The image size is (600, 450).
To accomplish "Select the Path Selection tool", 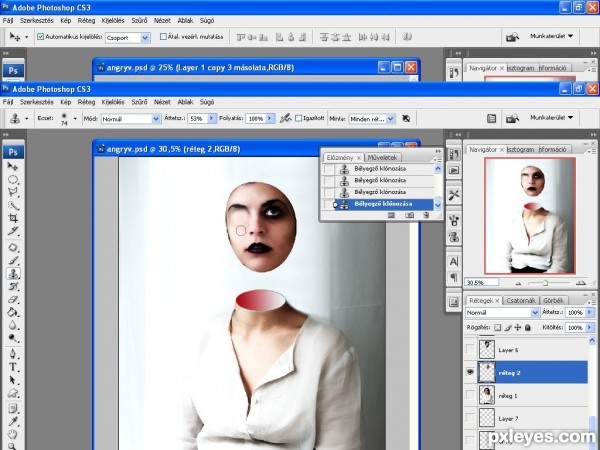I will (x=13, y=380).
